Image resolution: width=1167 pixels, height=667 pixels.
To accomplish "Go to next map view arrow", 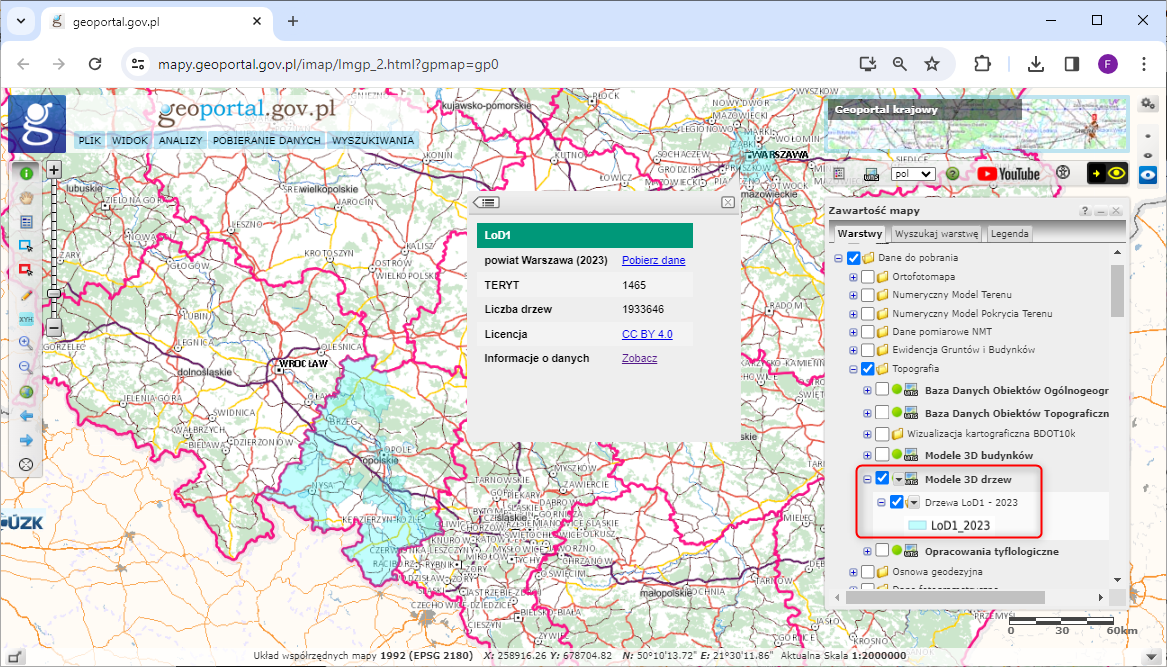I will click(26, 439).
